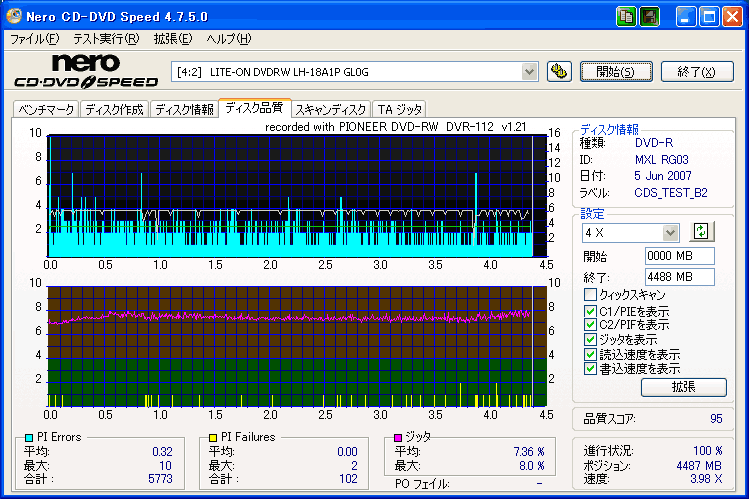Click the recorded with PIONEER DVD-RW text

point(396,127)
